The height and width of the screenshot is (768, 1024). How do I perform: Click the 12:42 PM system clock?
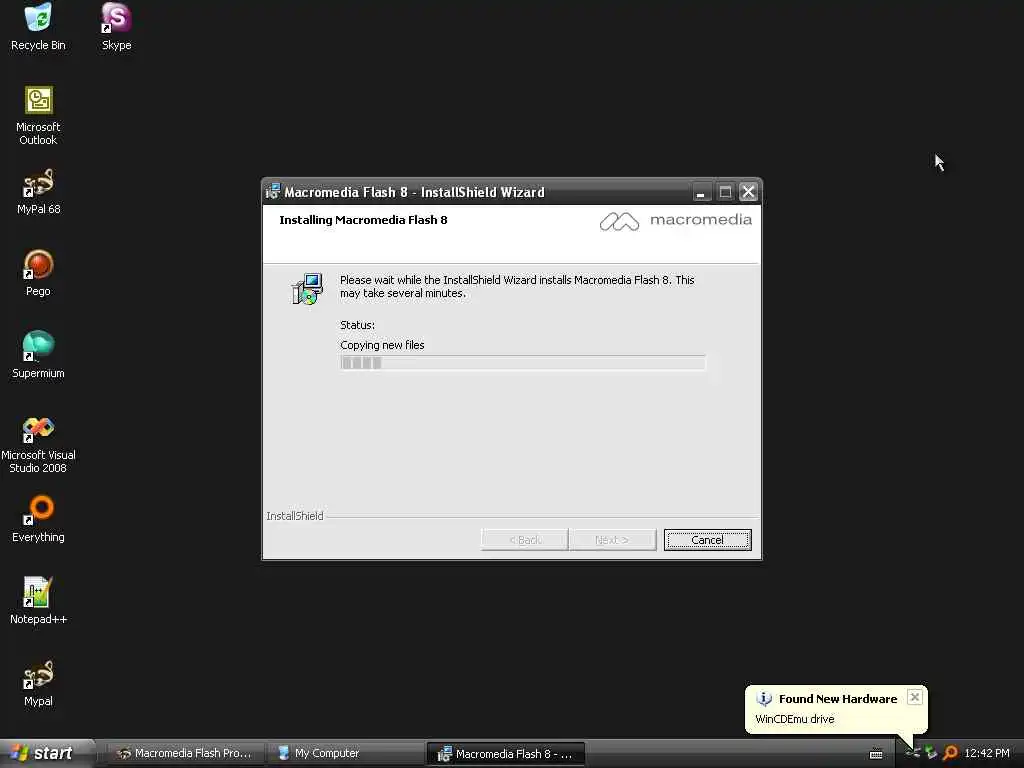click(x=987, y=753)
